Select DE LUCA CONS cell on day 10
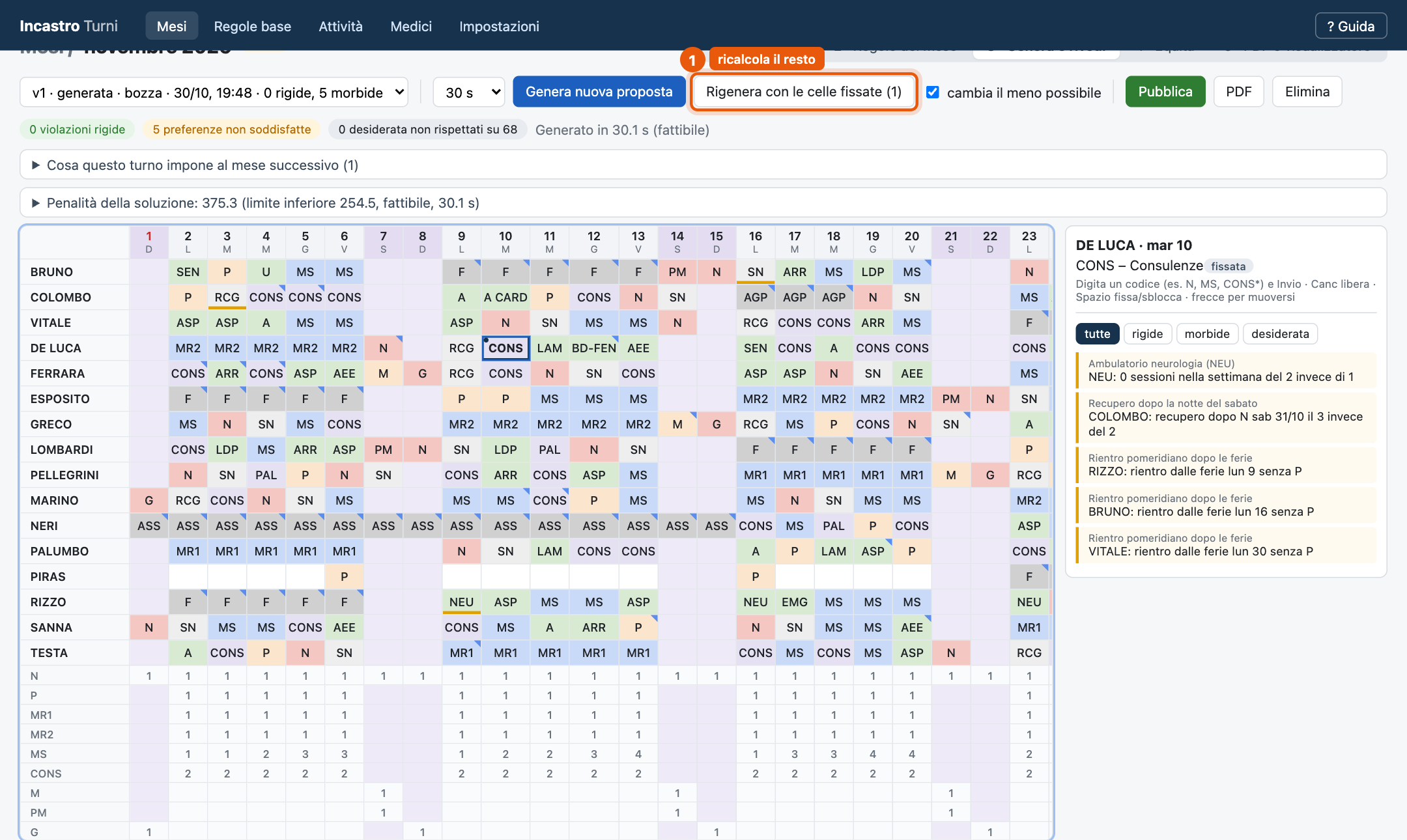 [505, 348]
